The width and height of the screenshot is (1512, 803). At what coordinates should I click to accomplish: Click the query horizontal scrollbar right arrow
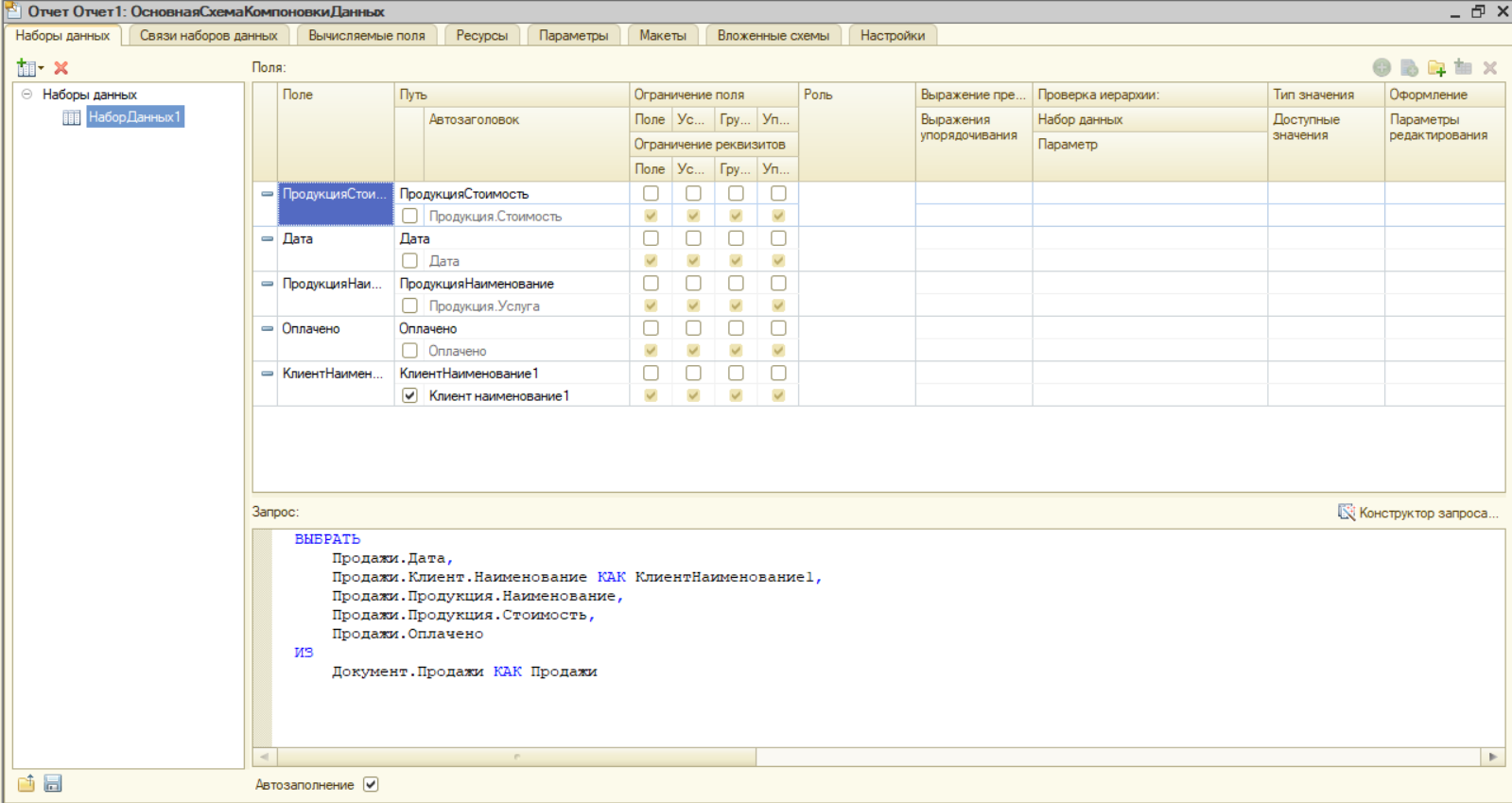tap(1492, 757)
